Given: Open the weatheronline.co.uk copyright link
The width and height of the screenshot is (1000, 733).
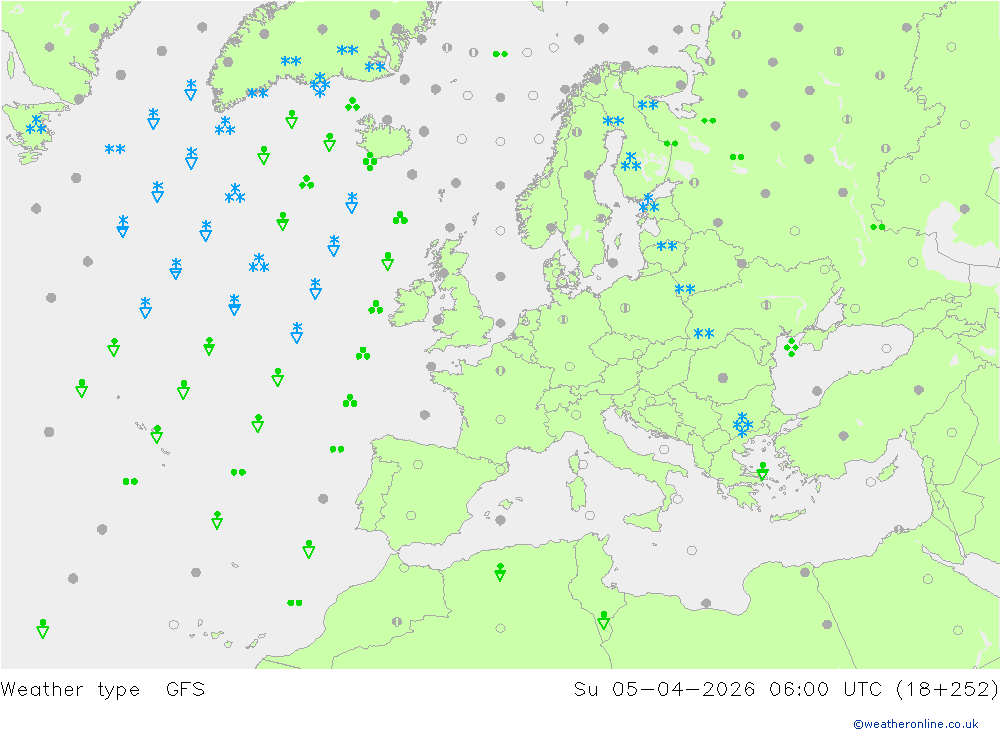Looking at the screenshot, I should [915, 724].
